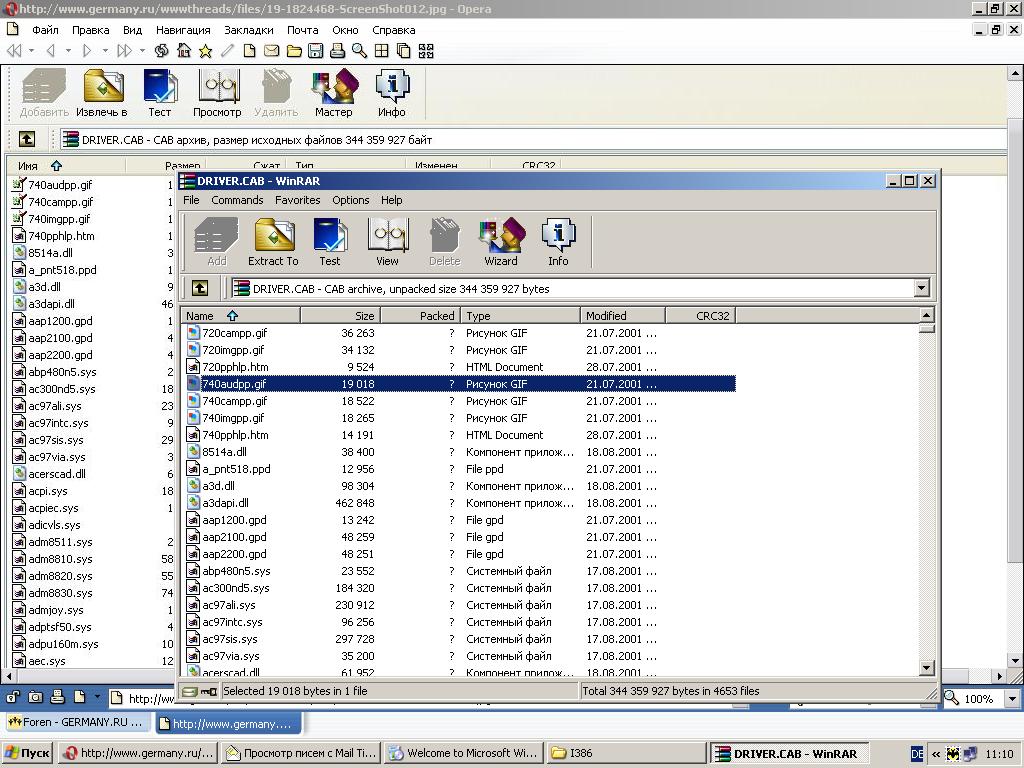
Task: Click the Тест icon in background window
Action: click(160, 93)
